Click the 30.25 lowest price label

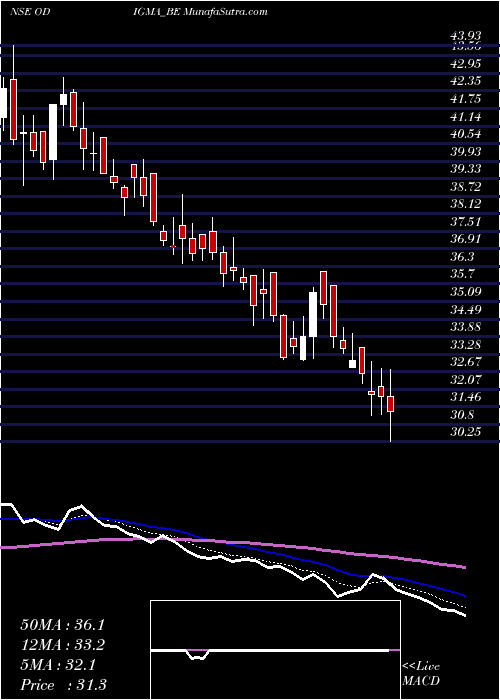[x=466, y=432]
